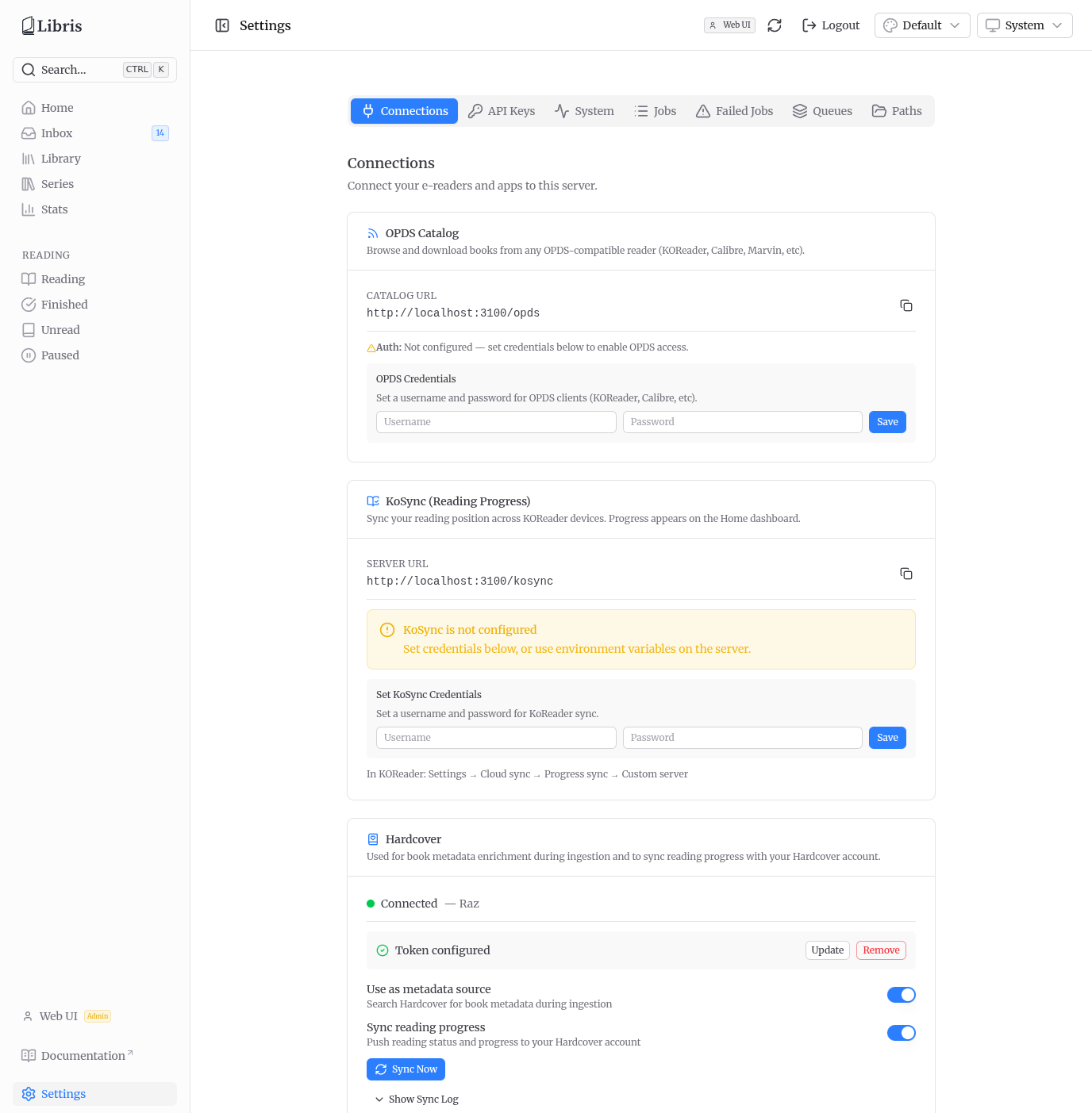
Task: Click Update token button
Action: (828, 950)
